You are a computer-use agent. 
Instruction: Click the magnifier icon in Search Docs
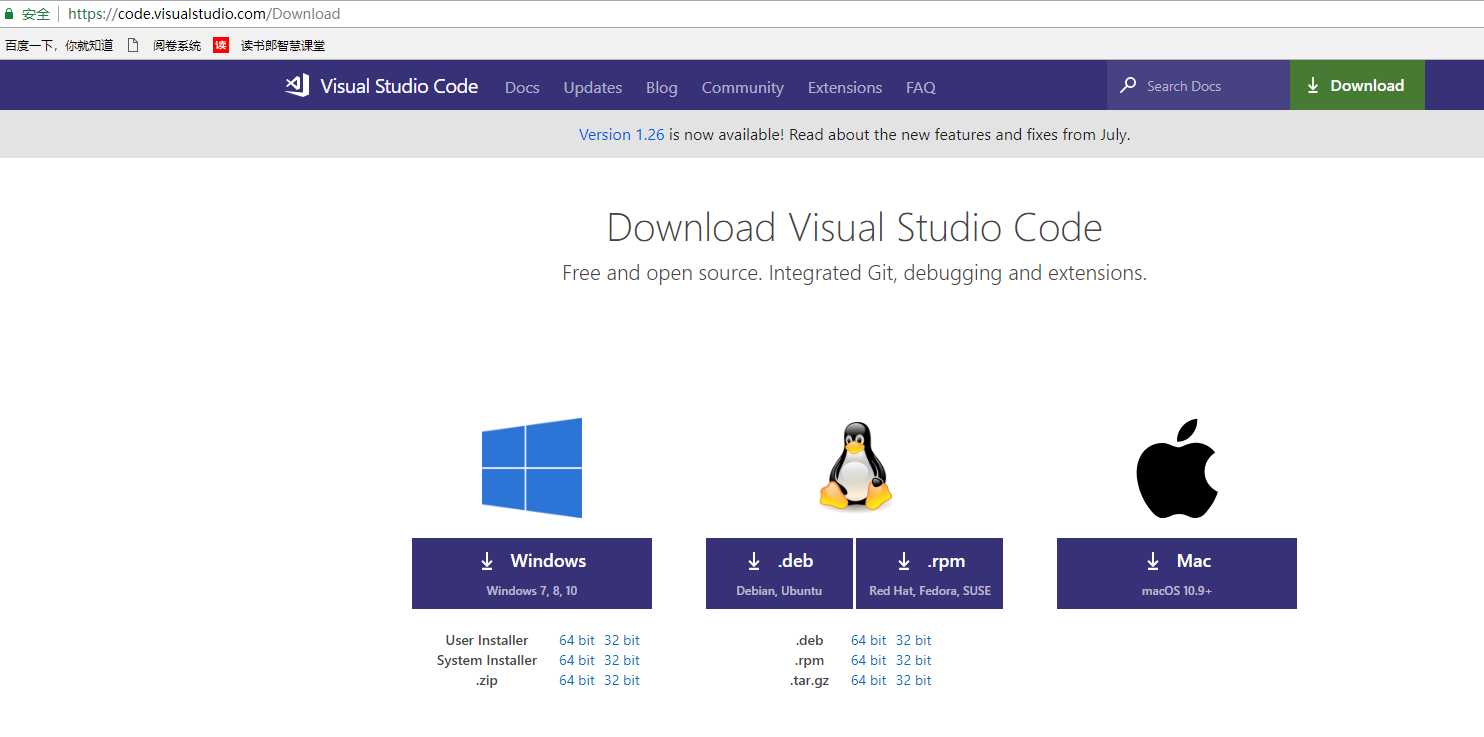coord(1128,85)
